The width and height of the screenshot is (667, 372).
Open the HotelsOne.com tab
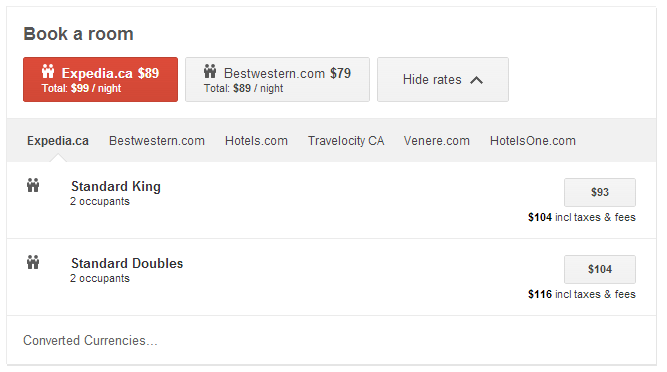click(x=533, y=141)
